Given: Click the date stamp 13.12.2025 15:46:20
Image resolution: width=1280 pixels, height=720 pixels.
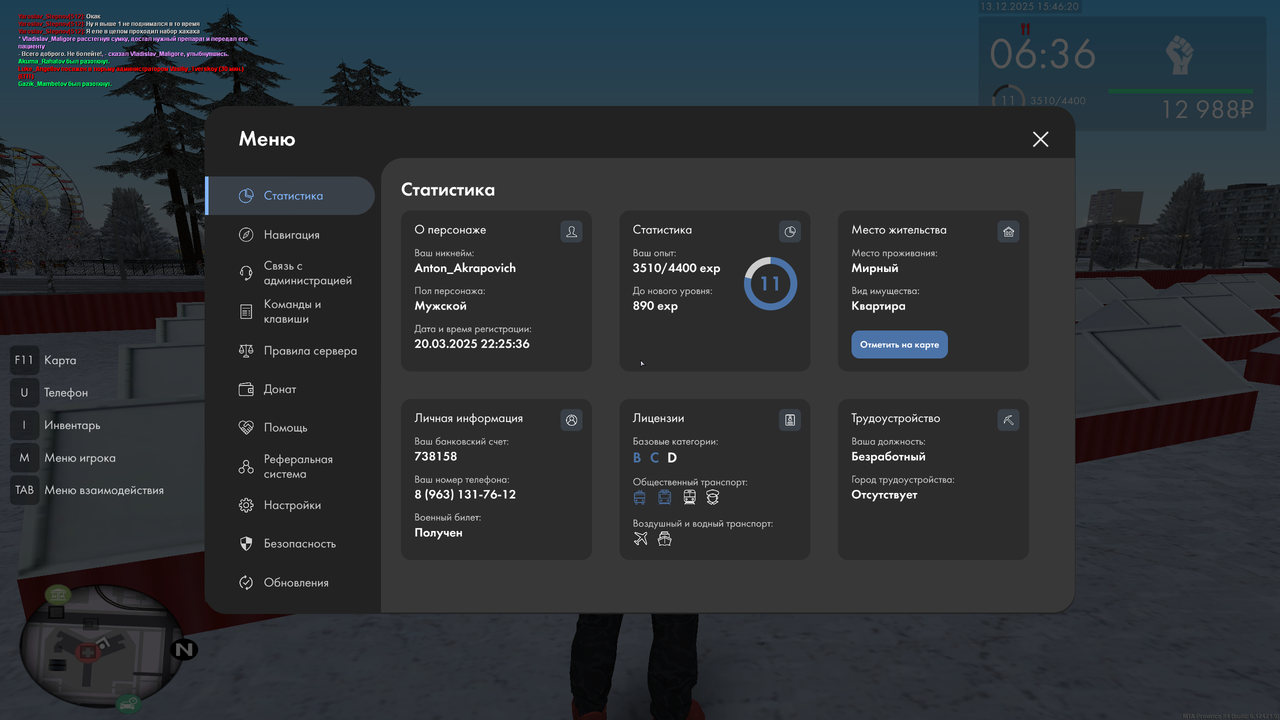Looking at the screenshot, I should pyautogui.click(x=1030, y=6).
